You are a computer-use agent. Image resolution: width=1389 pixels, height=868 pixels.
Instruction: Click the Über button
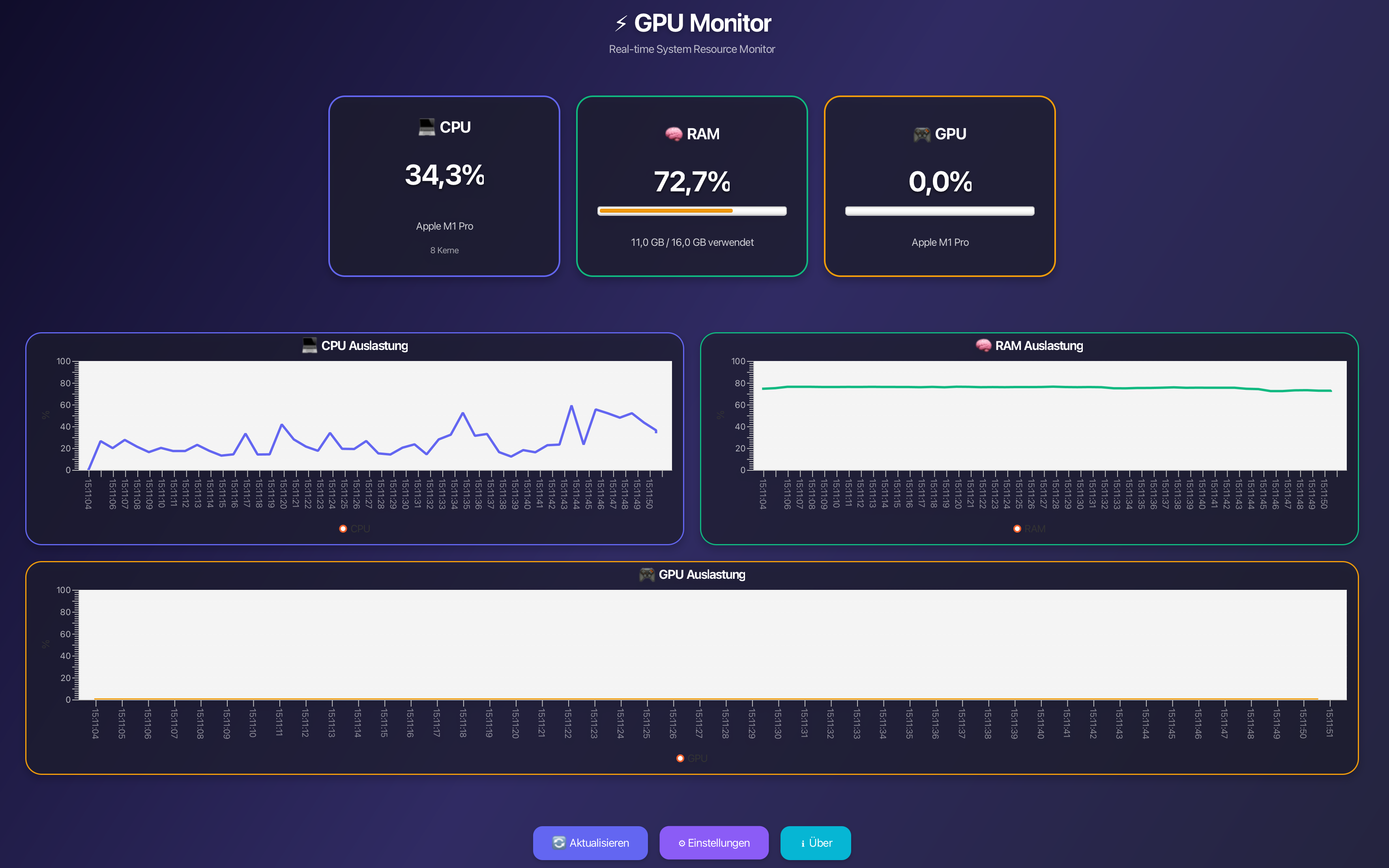(x=816, y=842)
